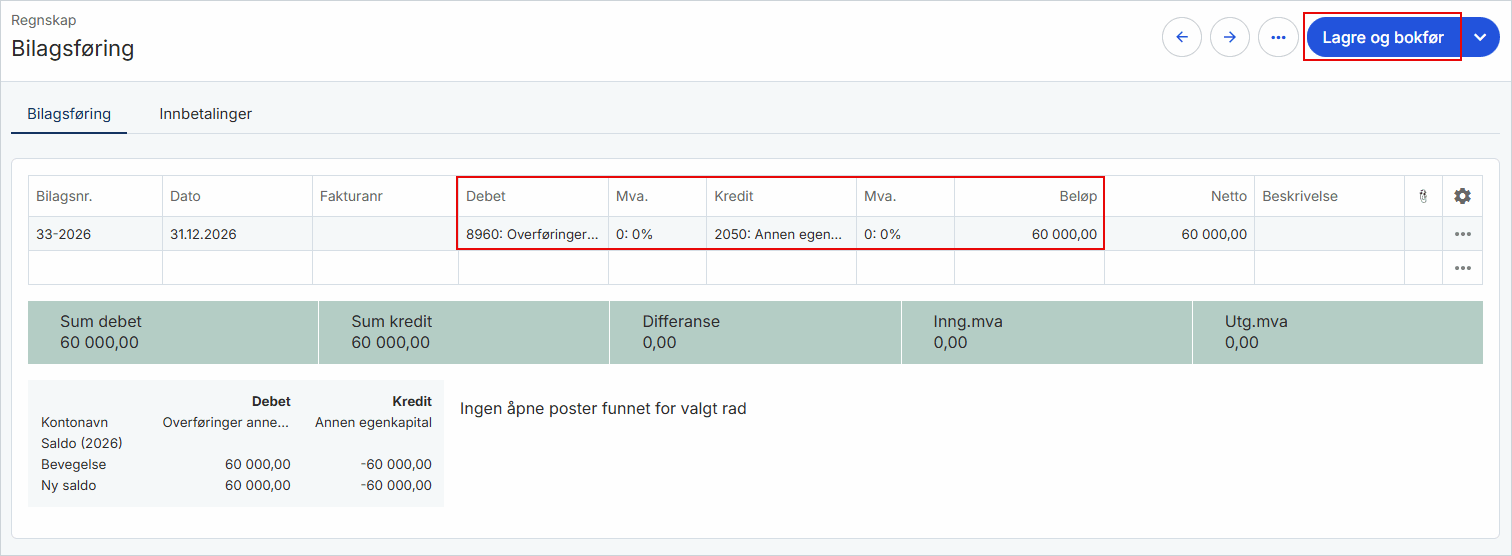Click the Lagre og bokfør button
The image size is (1512, 556).
coord(1383,37)
